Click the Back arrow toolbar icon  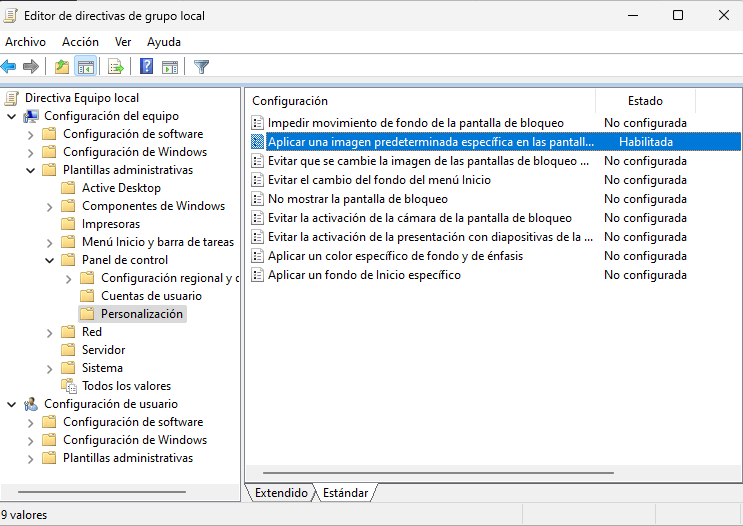point(9,67)
